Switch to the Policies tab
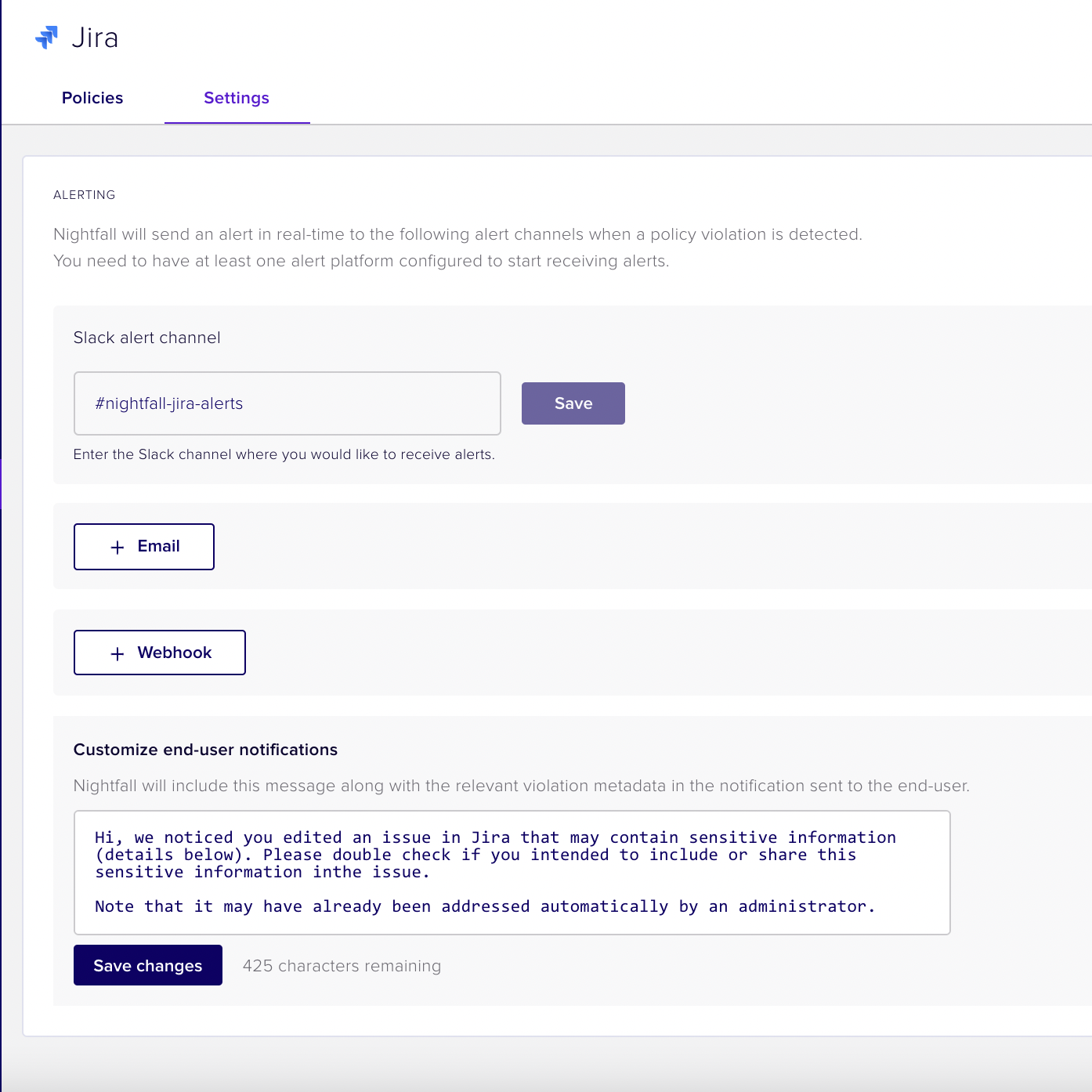Viewport: 1092px width, 1092px height. (x=92, y=98)
